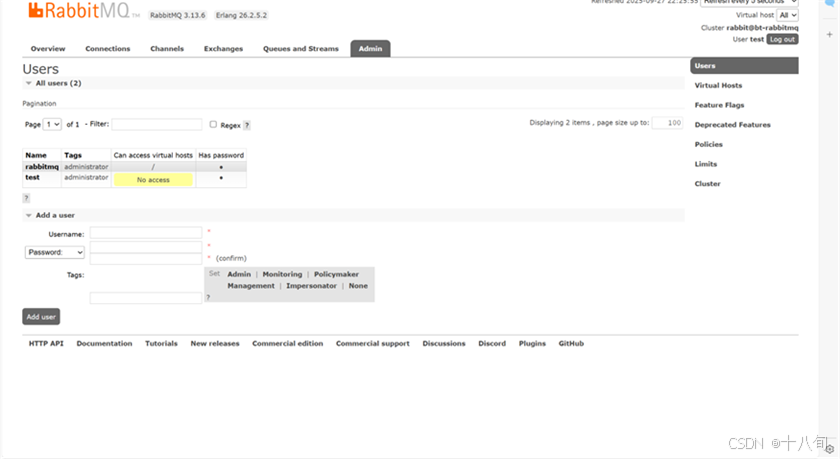Toggle the Regex checkbox
This screenshot has height=459, width=840.
pos(213,124)
